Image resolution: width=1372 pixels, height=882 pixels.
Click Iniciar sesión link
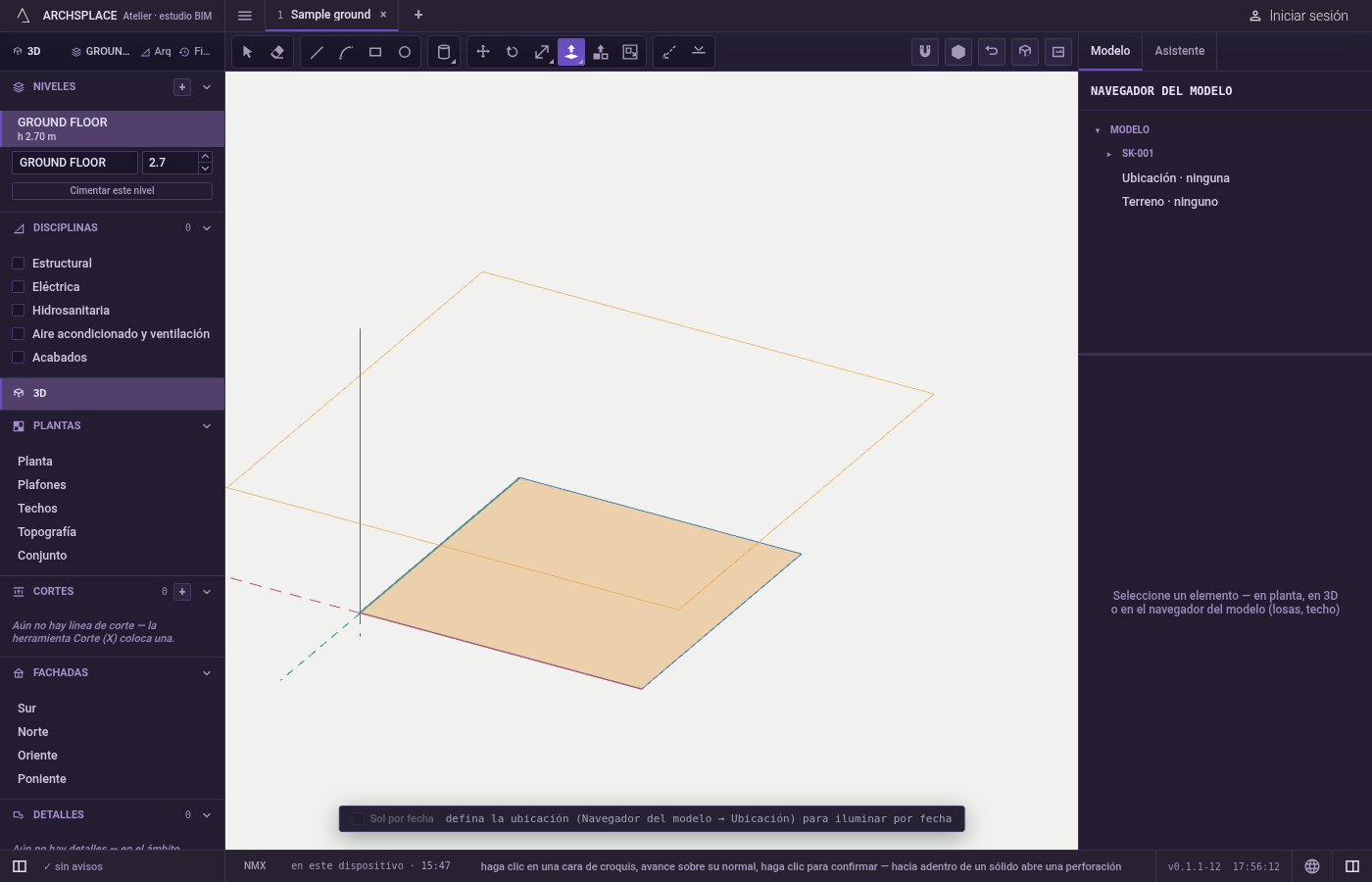click(x=1298, y=16)
